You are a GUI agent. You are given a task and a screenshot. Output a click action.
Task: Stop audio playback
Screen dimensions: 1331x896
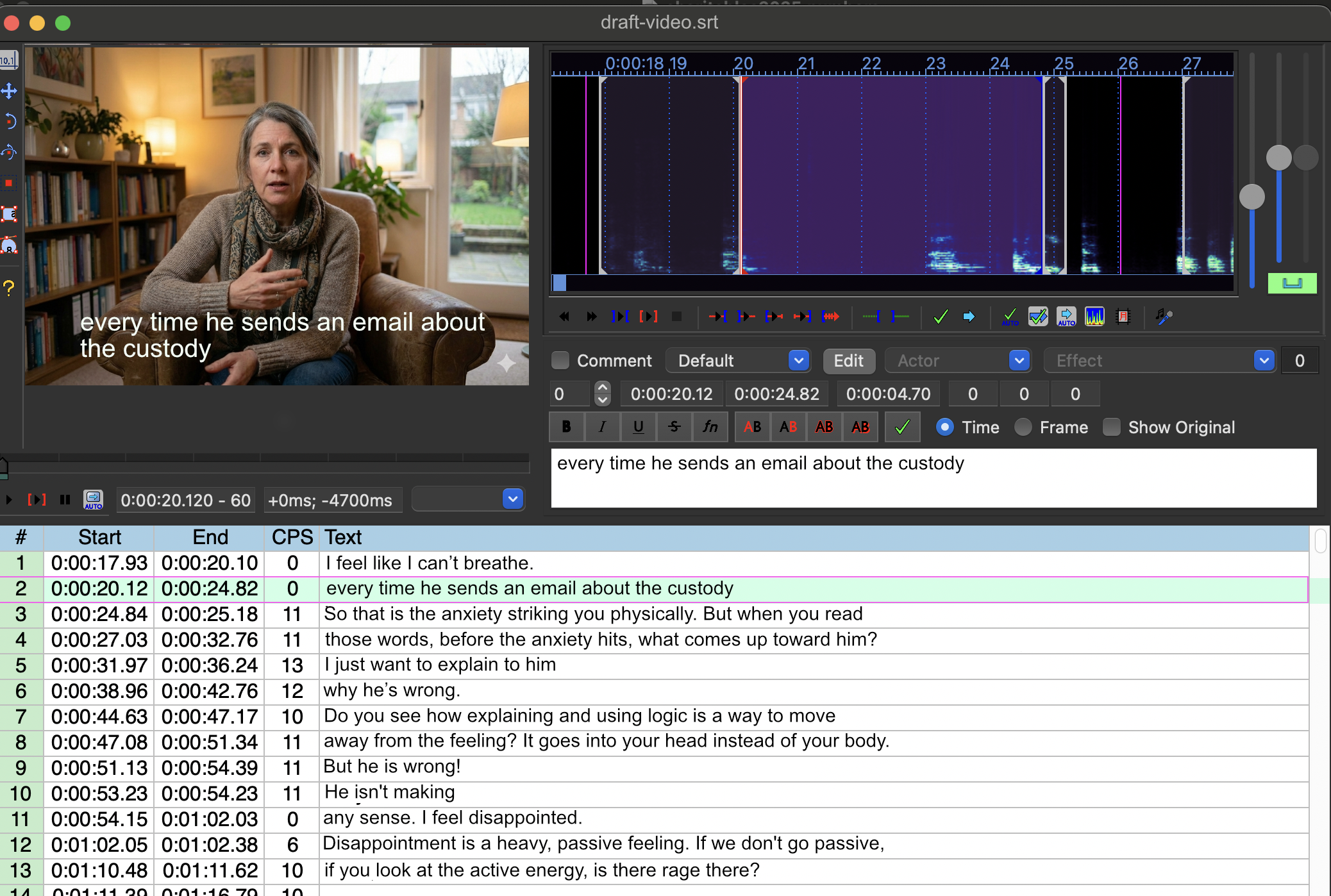coord(677,316)
